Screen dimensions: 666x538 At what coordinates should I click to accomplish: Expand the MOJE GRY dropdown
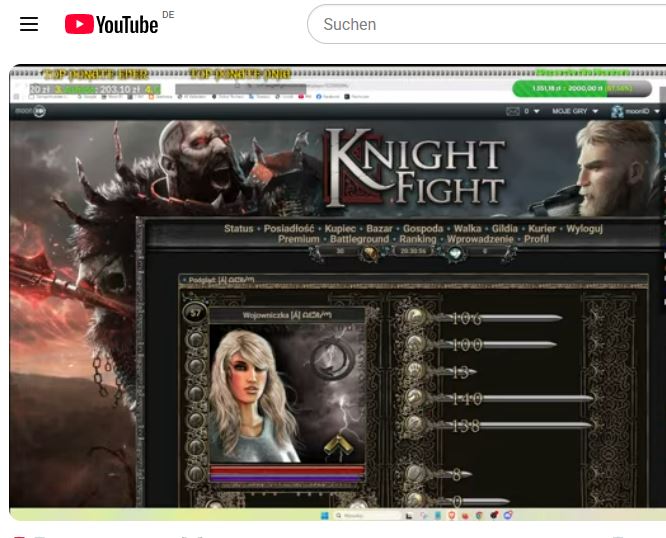tap(575, 111)
